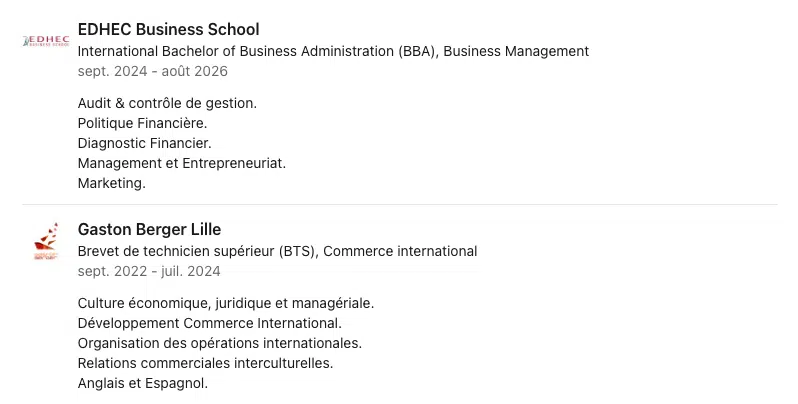Click the Anglais et Espagnol line

142,383
